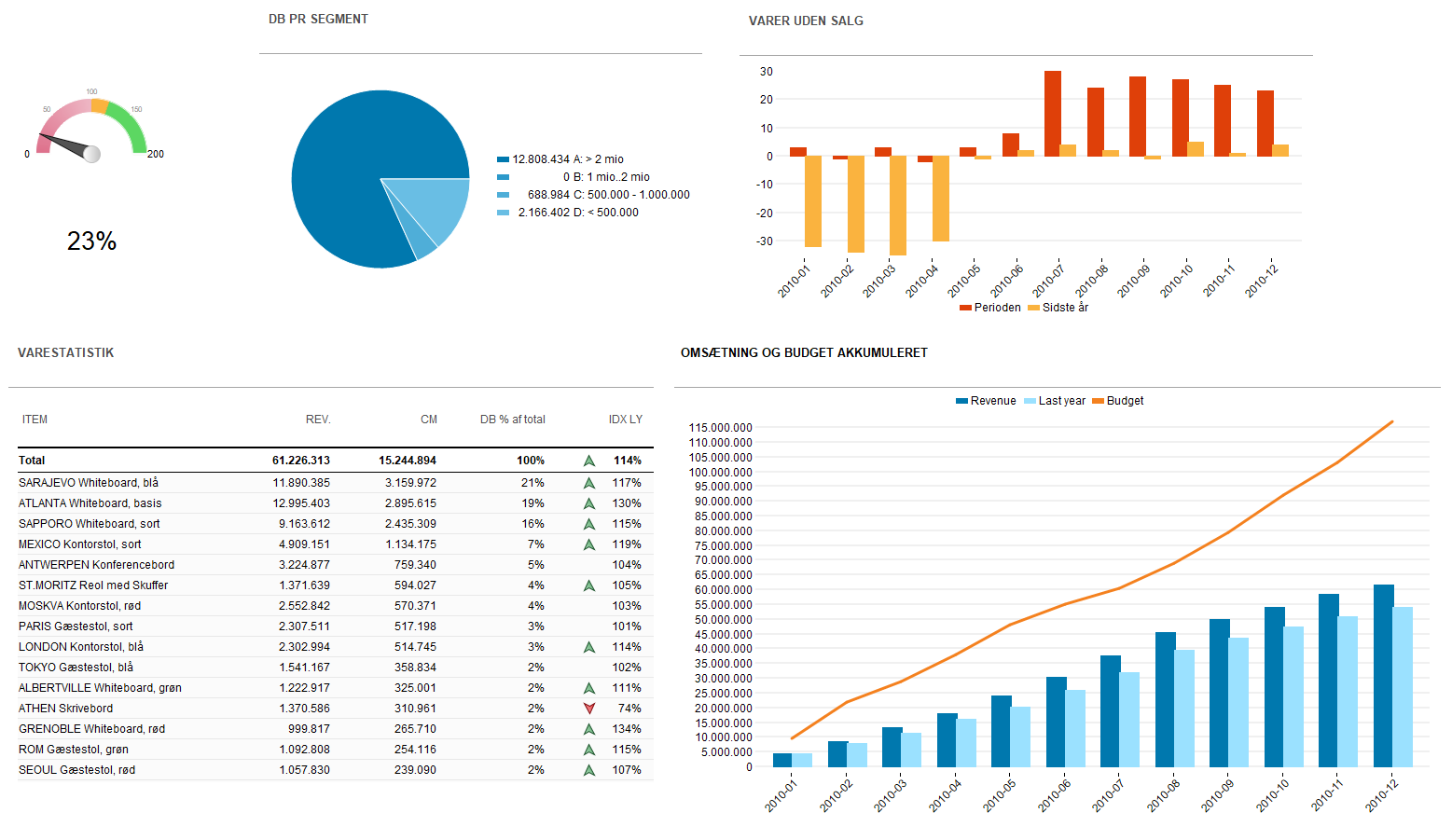Toggle the Perioden legend entry

pos(990,308)
